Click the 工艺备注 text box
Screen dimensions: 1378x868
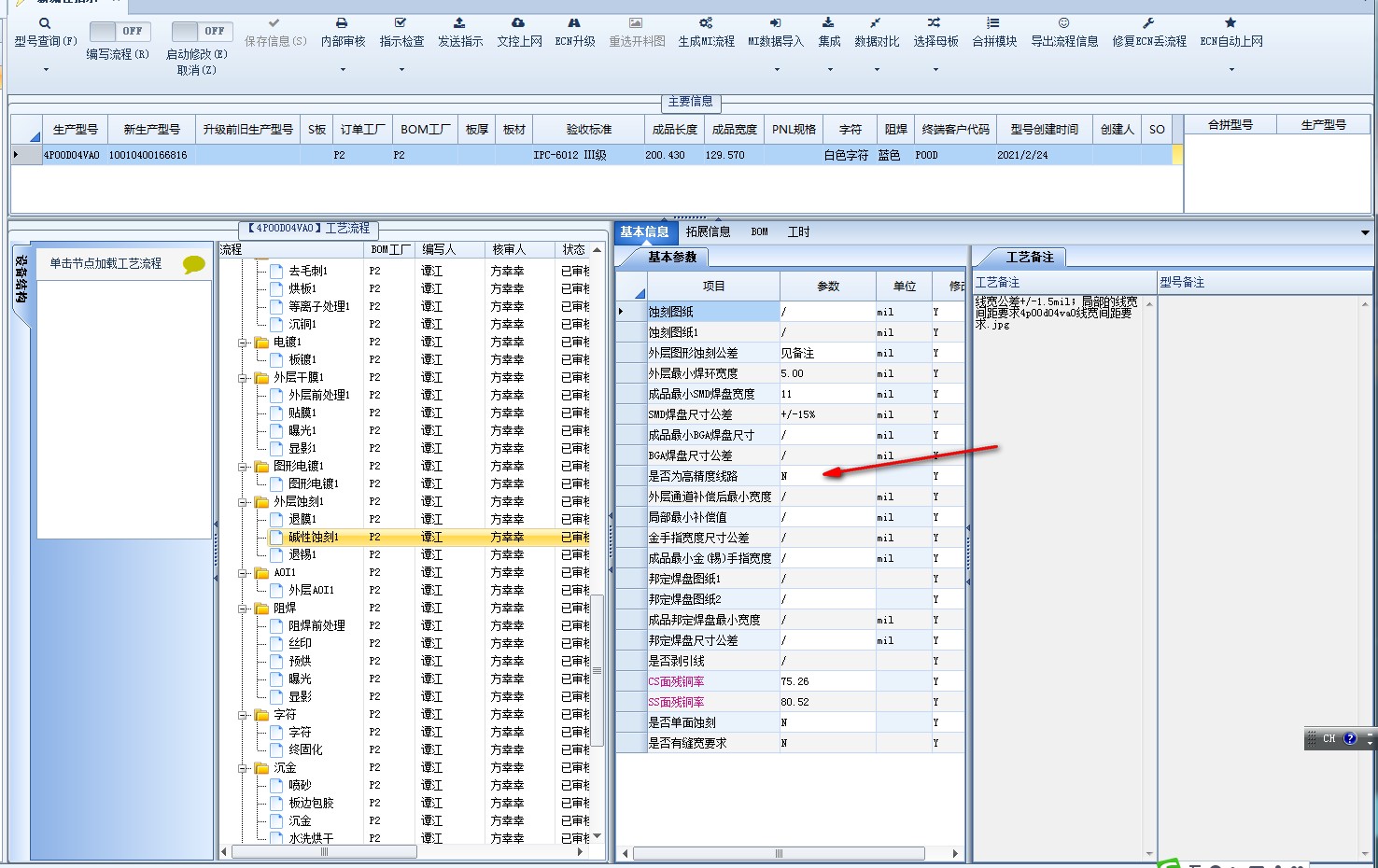(1057, 576)
